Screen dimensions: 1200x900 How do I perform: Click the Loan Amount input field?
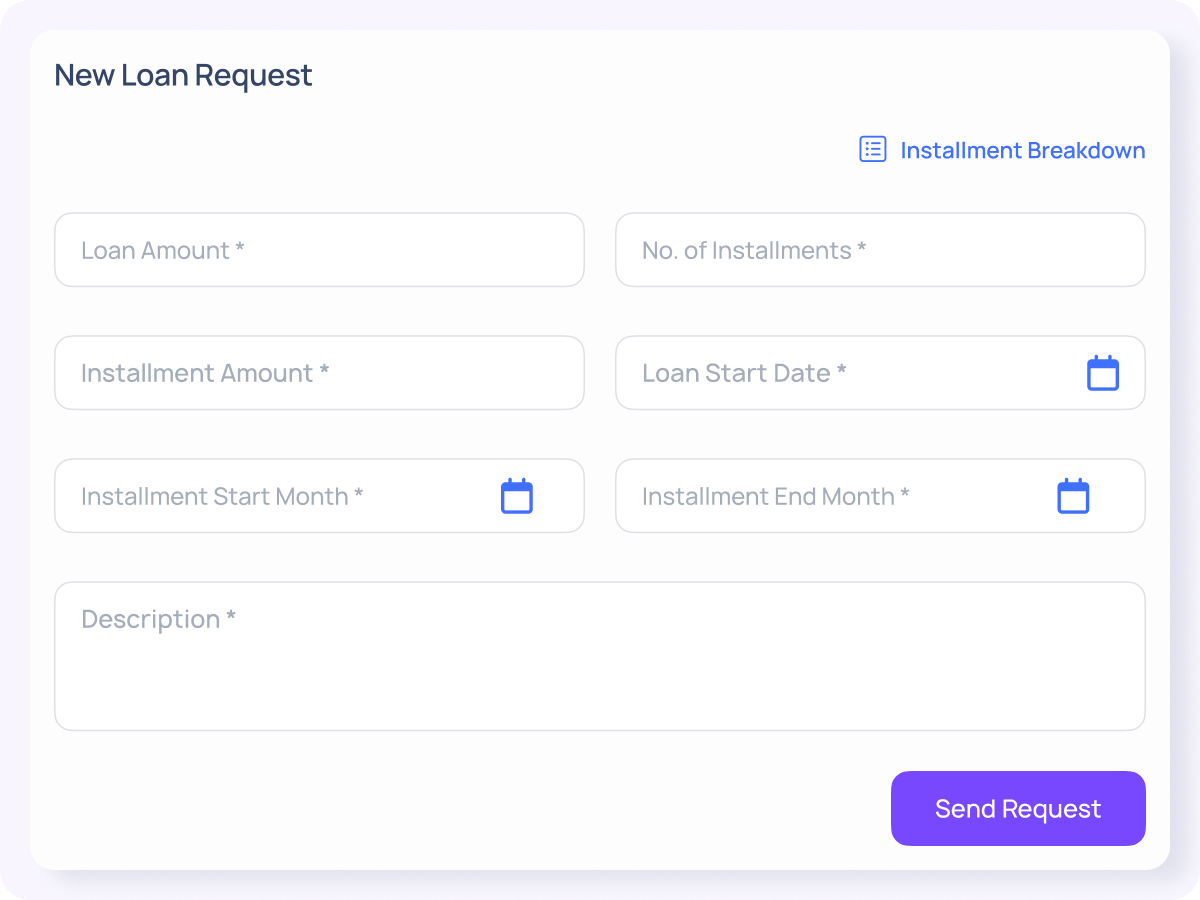click(x=319, y=250)
